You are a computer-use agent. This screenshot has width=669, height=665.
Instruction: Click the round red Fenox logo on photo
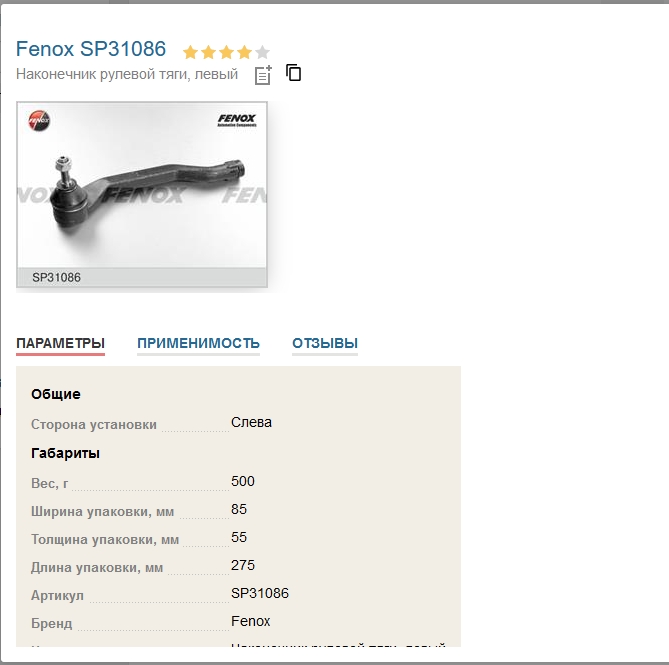pyautogui.click(x=39, y=120)
